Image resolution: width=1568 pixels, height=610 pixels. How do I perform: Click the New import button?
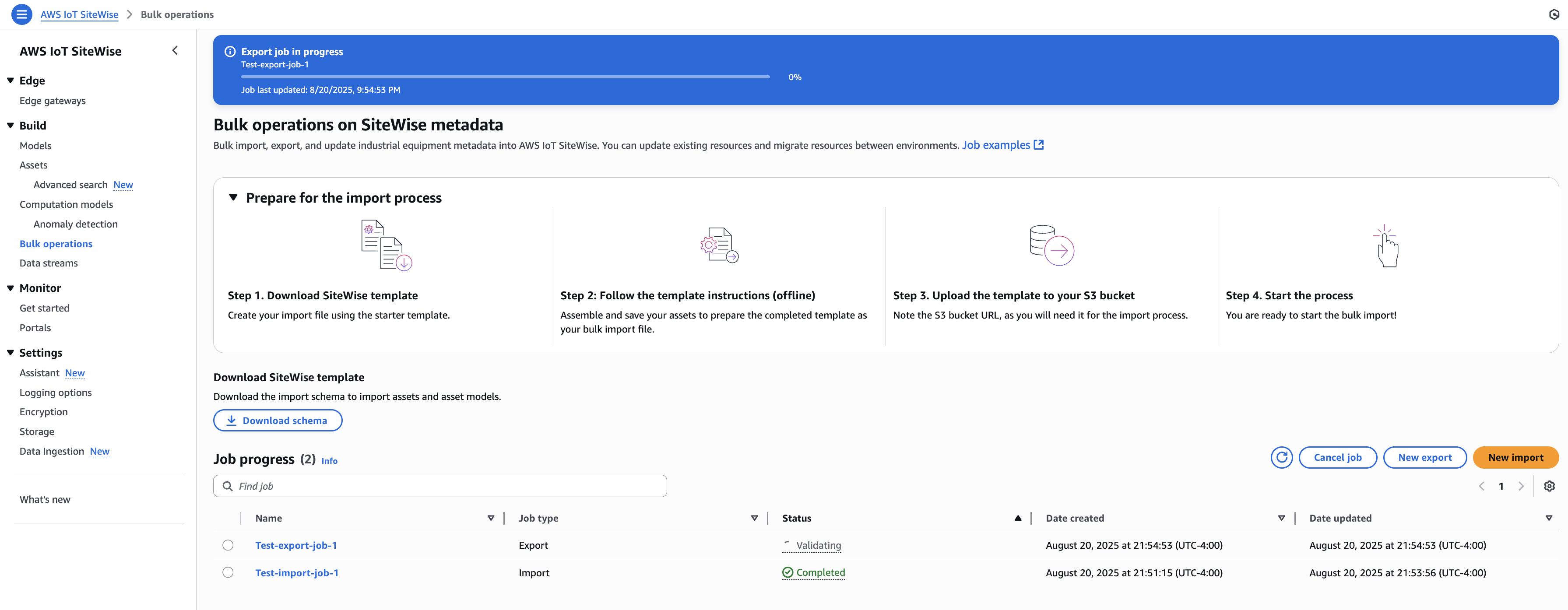click(1515, 457)
